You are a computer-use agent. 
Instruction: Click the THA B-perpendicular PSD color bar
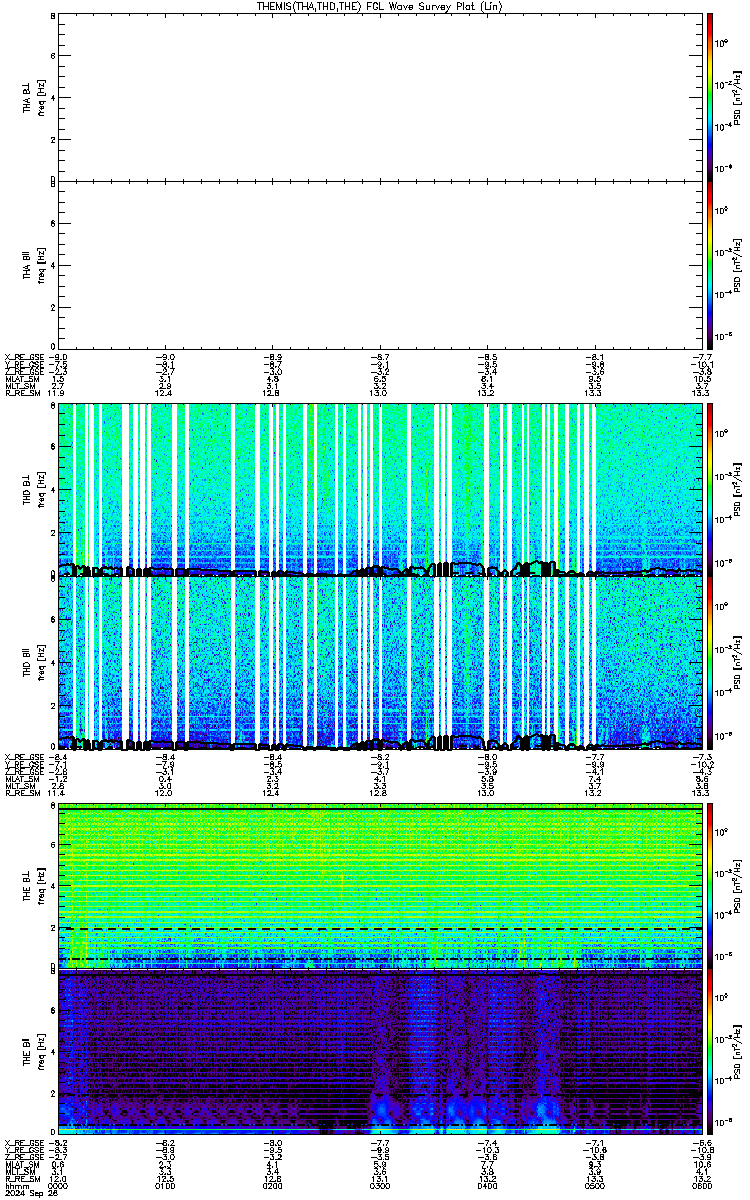(710, 96)
